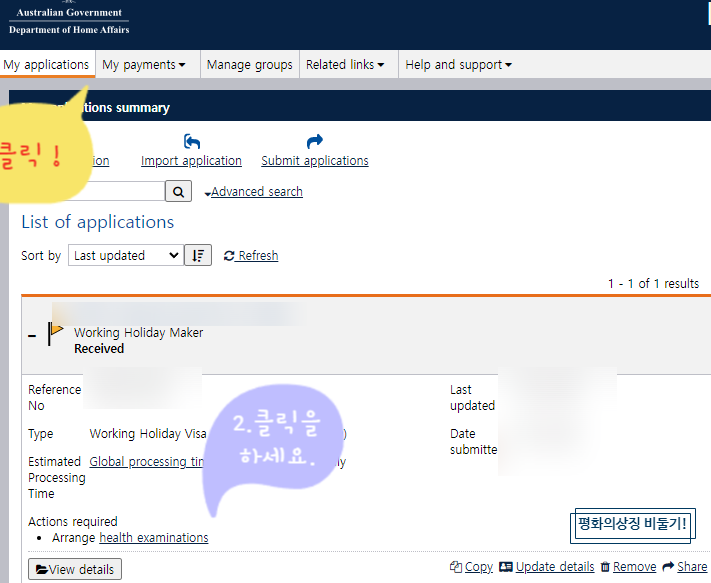Expand the Related links menu
The width and height of the screenshot is (711, 583).
(x=345, y=64)
